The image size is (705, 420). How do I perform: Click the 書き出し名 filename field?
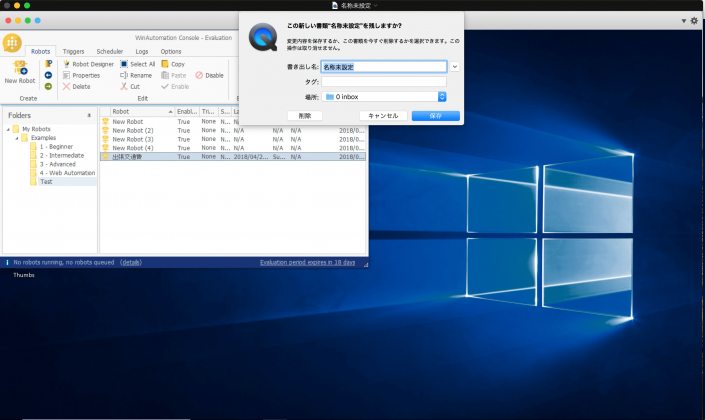coord(384,67)
